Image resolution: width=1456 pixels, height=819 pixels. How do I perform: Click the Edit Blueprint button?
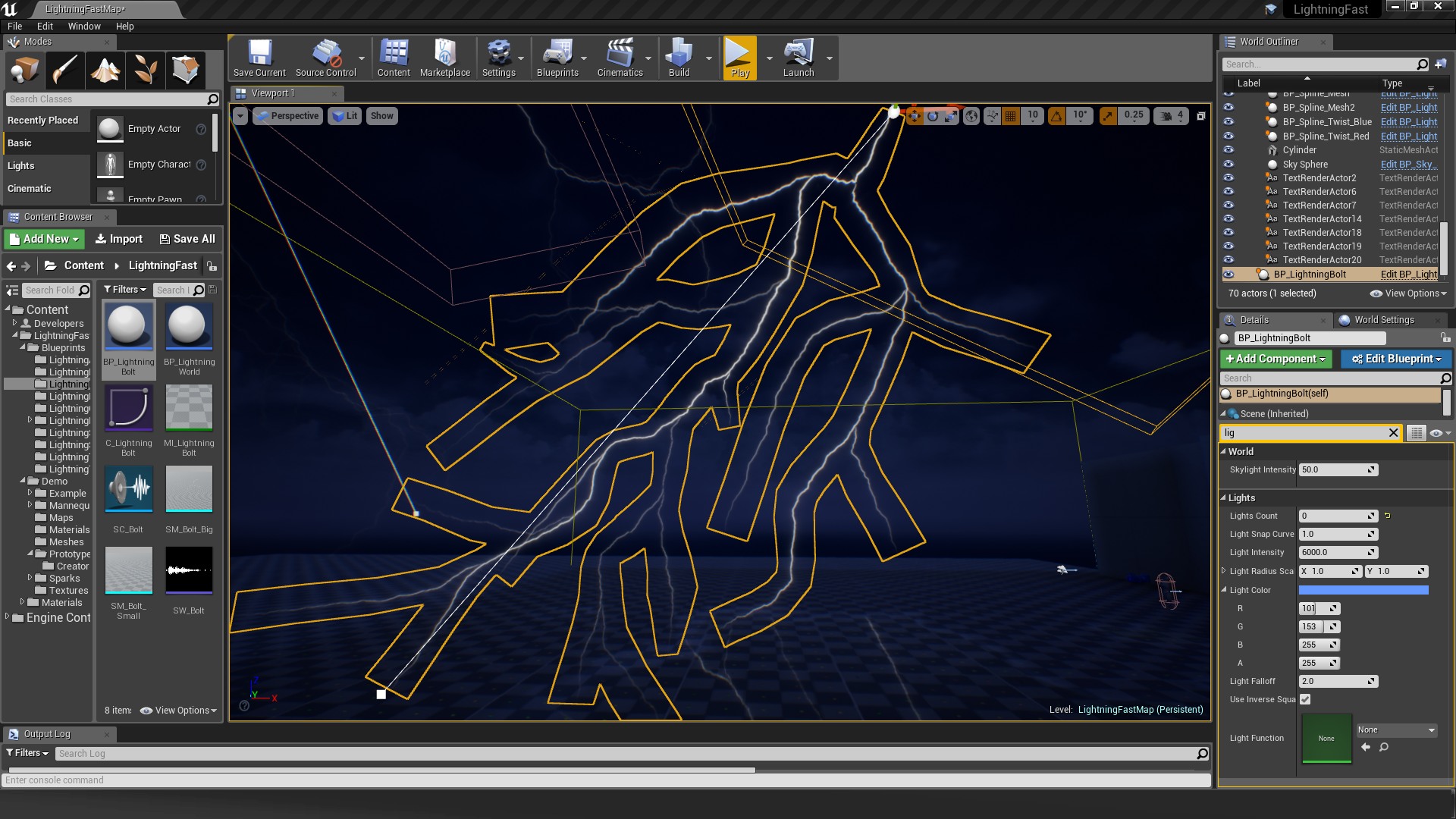[x=1396, y=359]
